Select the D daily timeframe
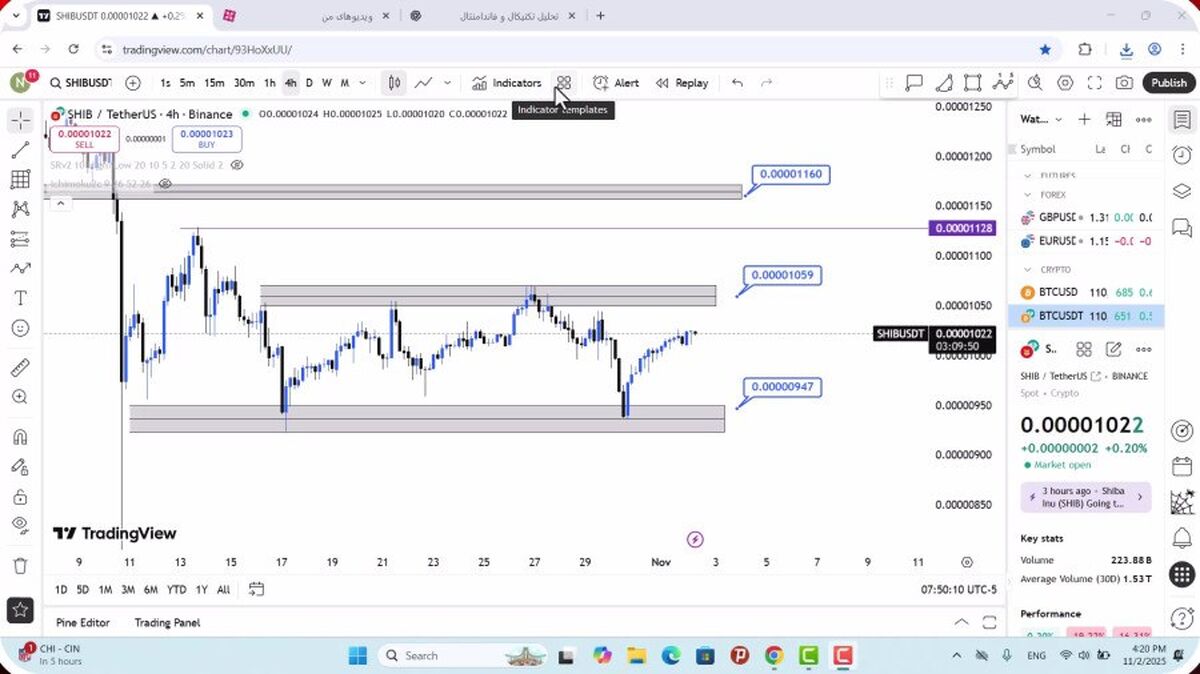 click(x=309, y=83)
